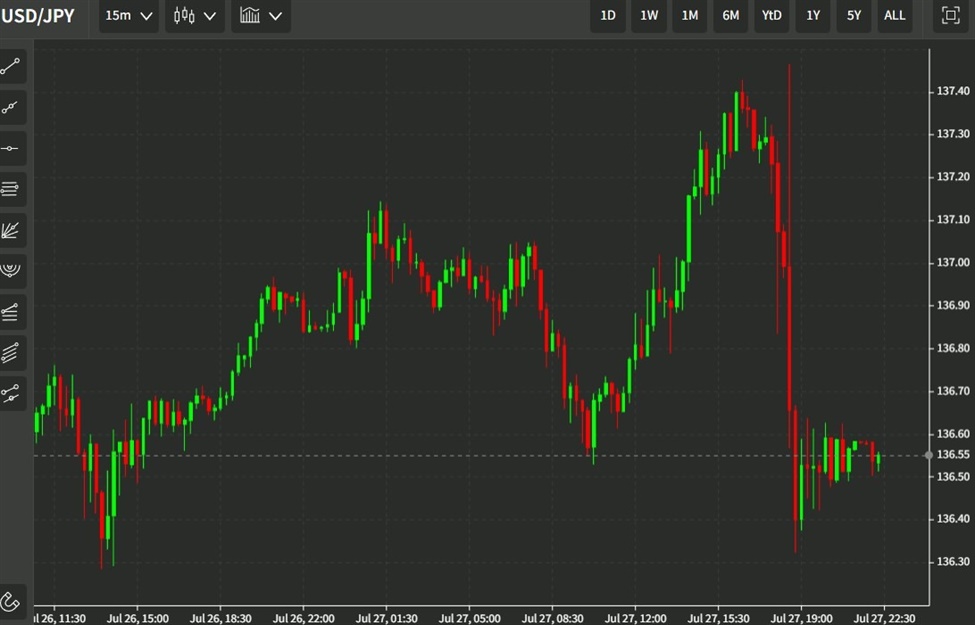Select the pitchfork drawing tool
Image resolution: width=975 pixels, height=625 pixels.
[12, 312]
